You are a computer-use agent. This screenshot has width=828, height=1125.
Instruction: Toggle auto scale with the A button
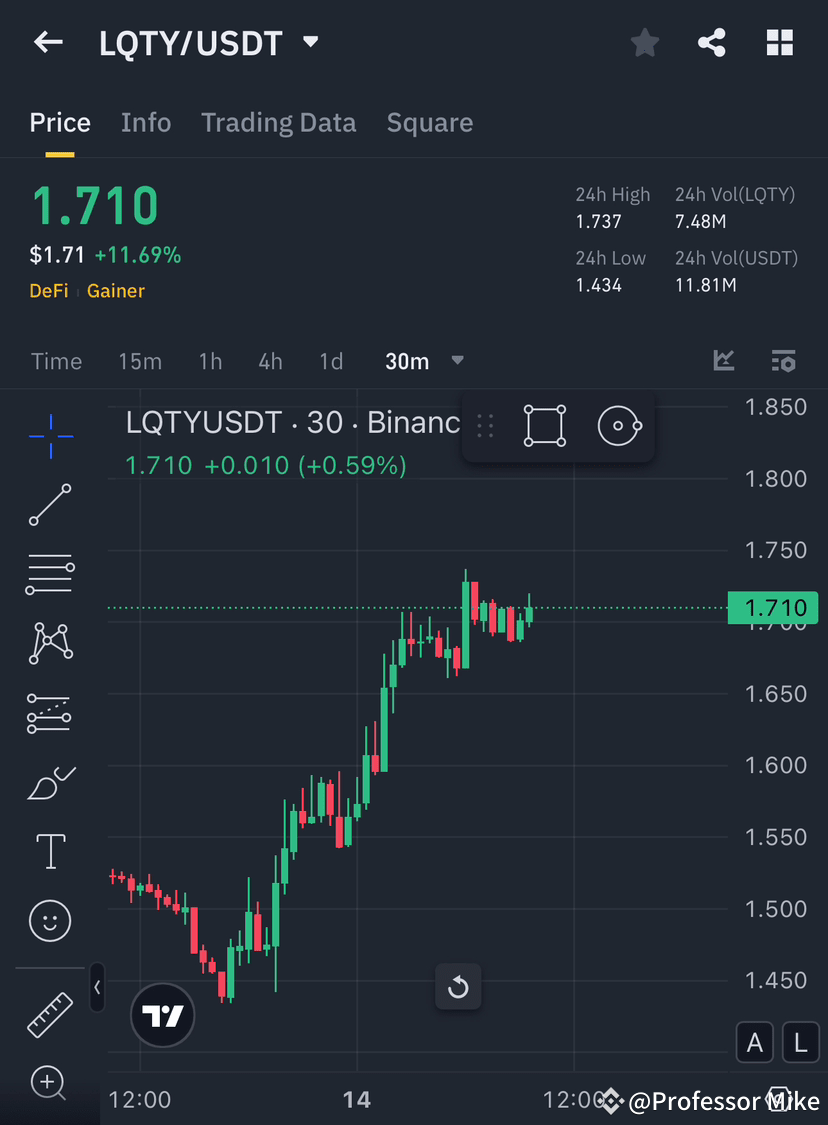pos(755,1042)
